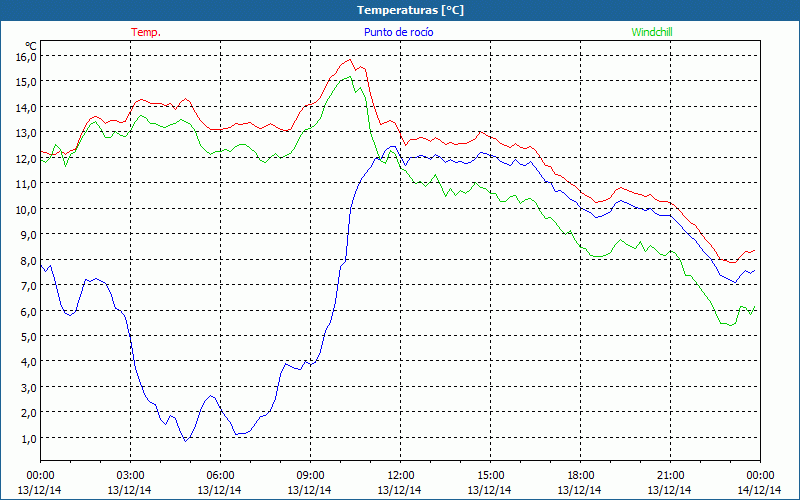Click the 2,0 y-axis value
Viewport: 800px width, 500px height.
click(28, 413)
